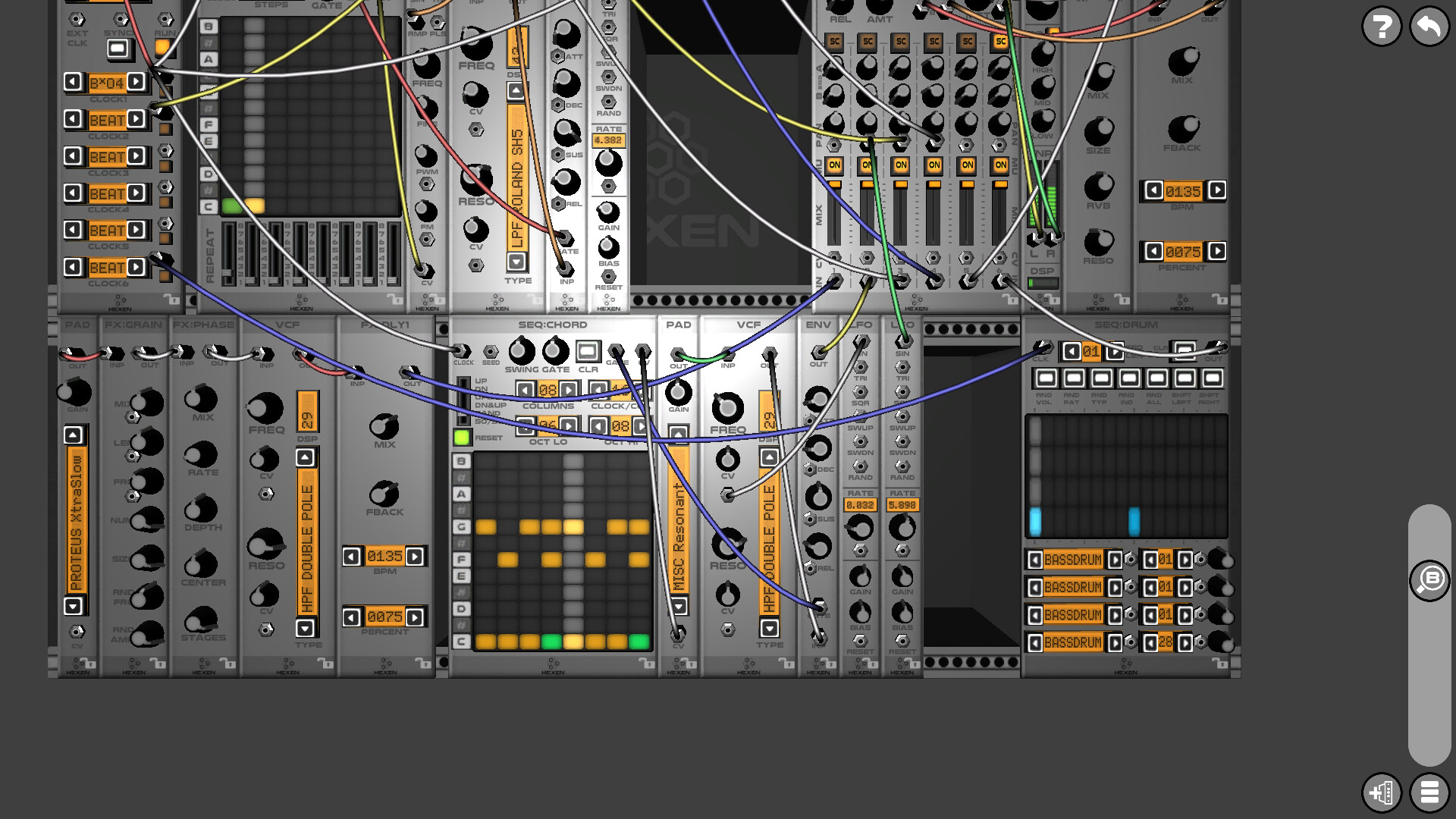Click the circular magnifier B icon on right edge
This screenshot has height=819, width=1456.
pyautogui.click(x=1432, y=580)
